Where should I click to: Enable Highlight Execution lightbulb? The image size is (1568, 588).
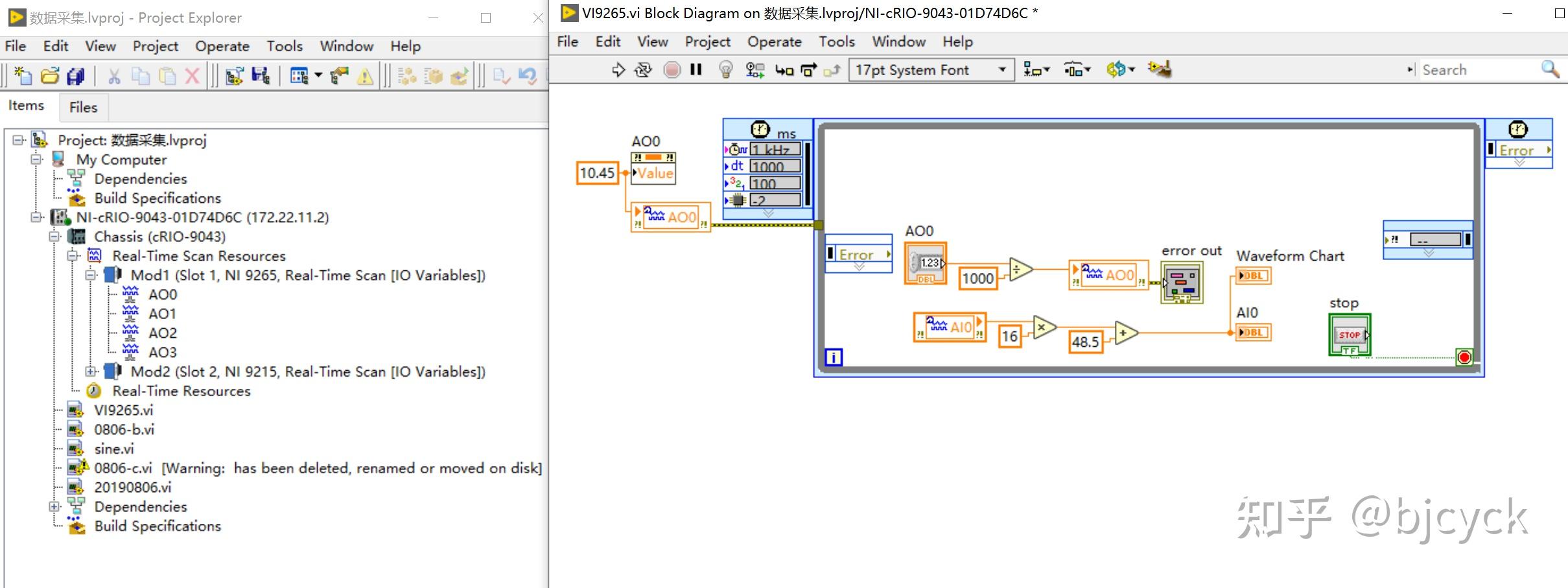(725, 69)
